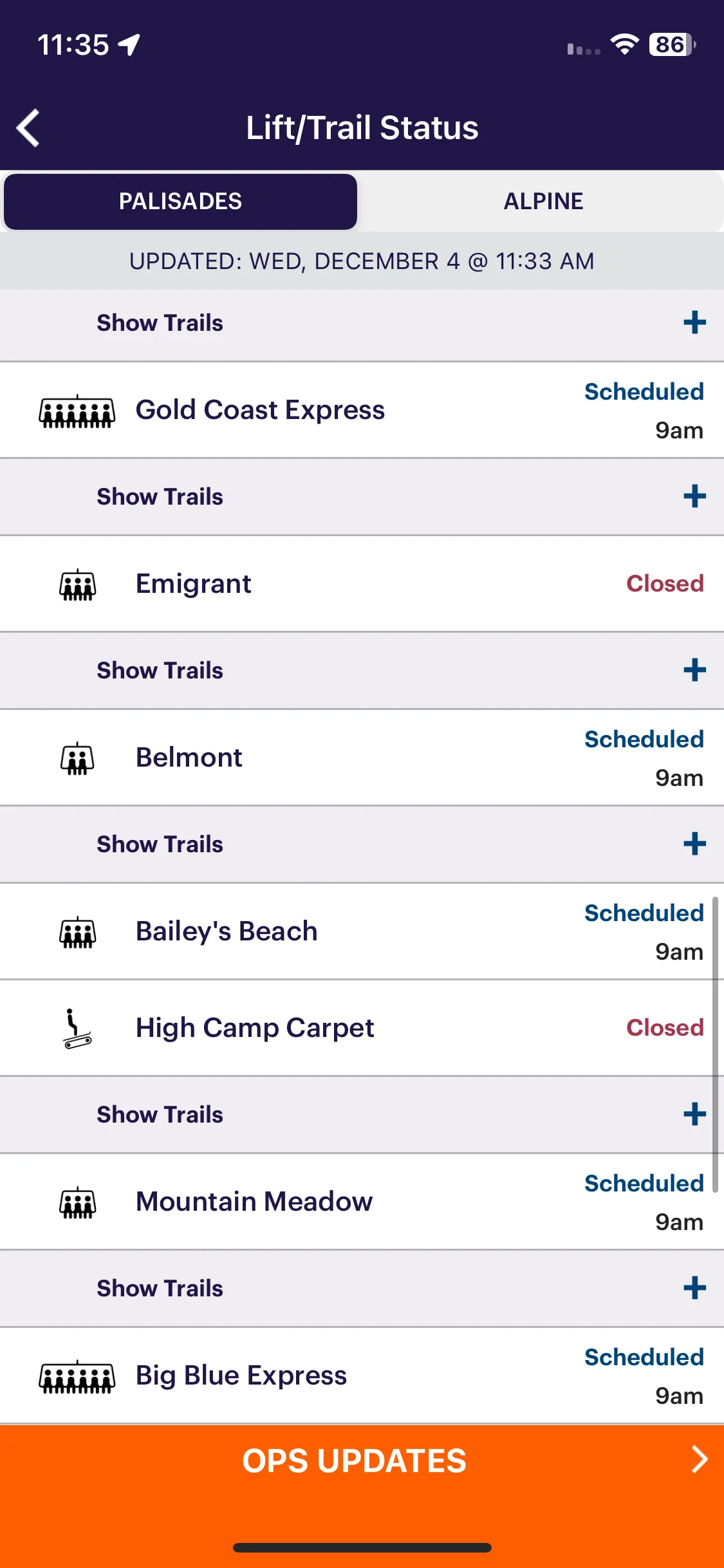Show trails above Mountain Meadow
This screenshot has height=1568, width=724.
(x=694, y=1114)
